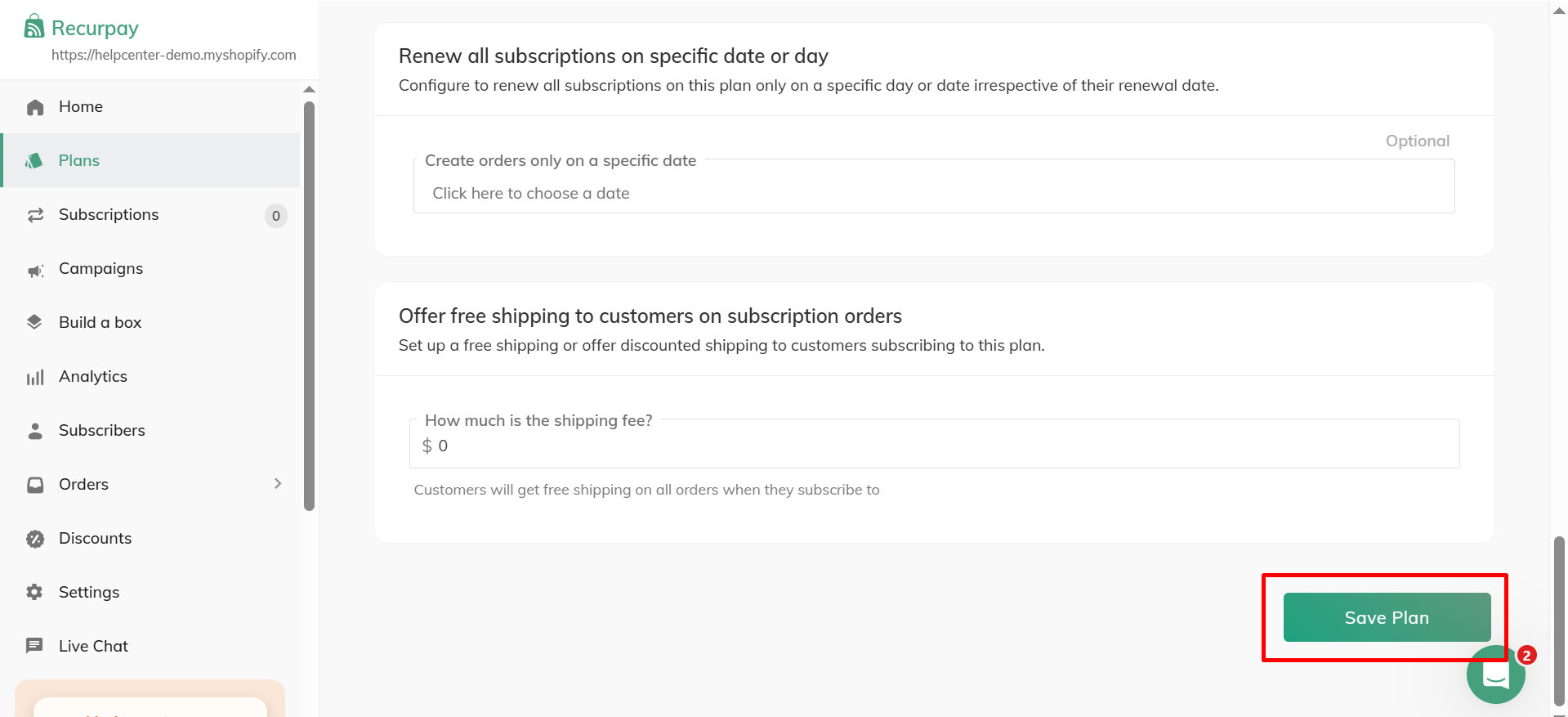Click the Build a box icon
The height and width of the screenshot is (717, 1568).
click(34, 322)
